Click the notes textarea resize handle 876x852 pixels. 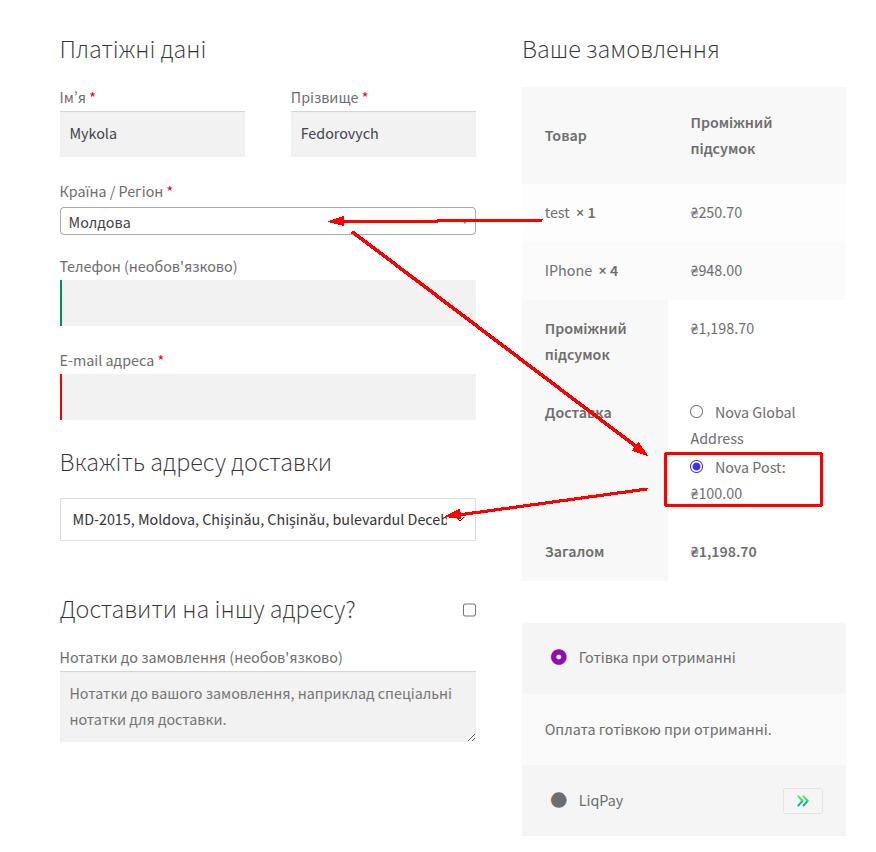coord(470,736)
